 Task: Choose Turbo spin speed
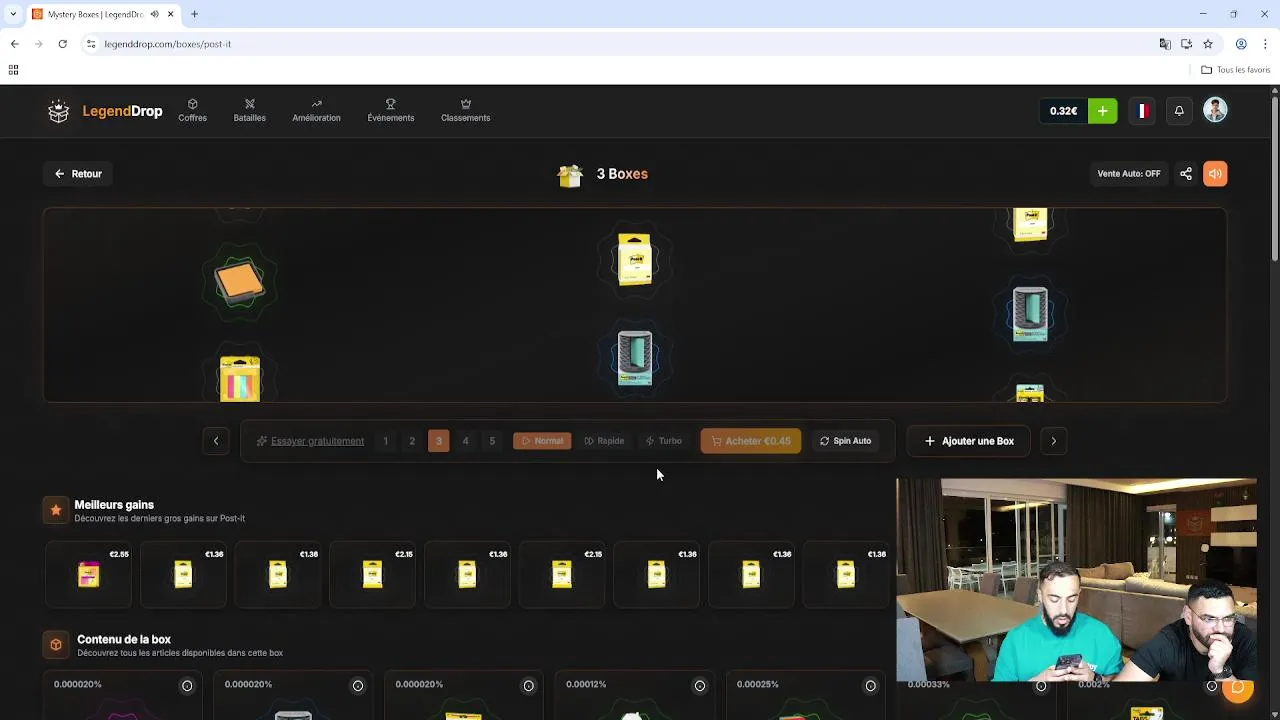(x=664, y=441)
